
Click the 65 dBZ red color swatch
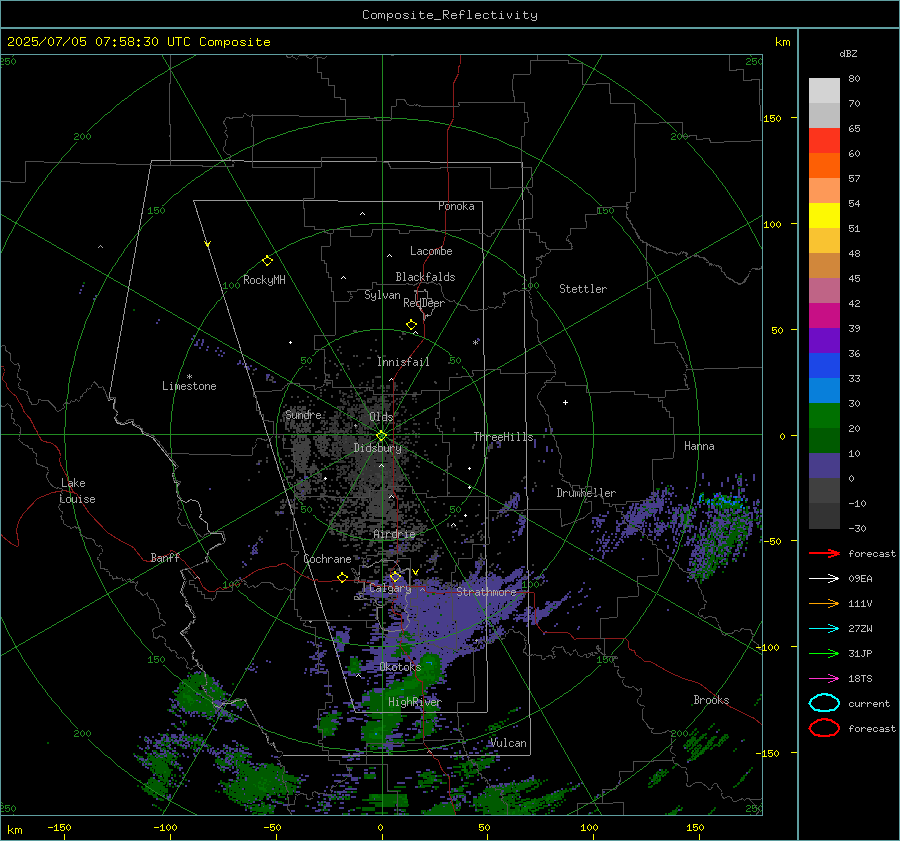824,141
